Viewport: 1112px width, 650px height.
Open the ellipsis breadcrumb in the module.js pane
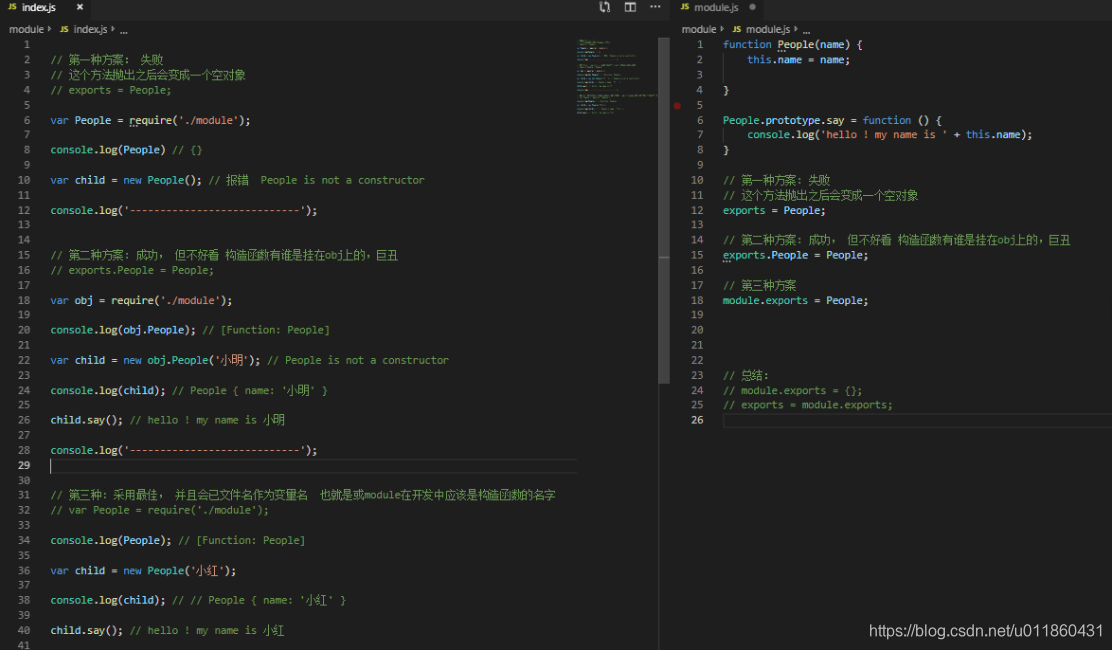(x=806, y=30)
